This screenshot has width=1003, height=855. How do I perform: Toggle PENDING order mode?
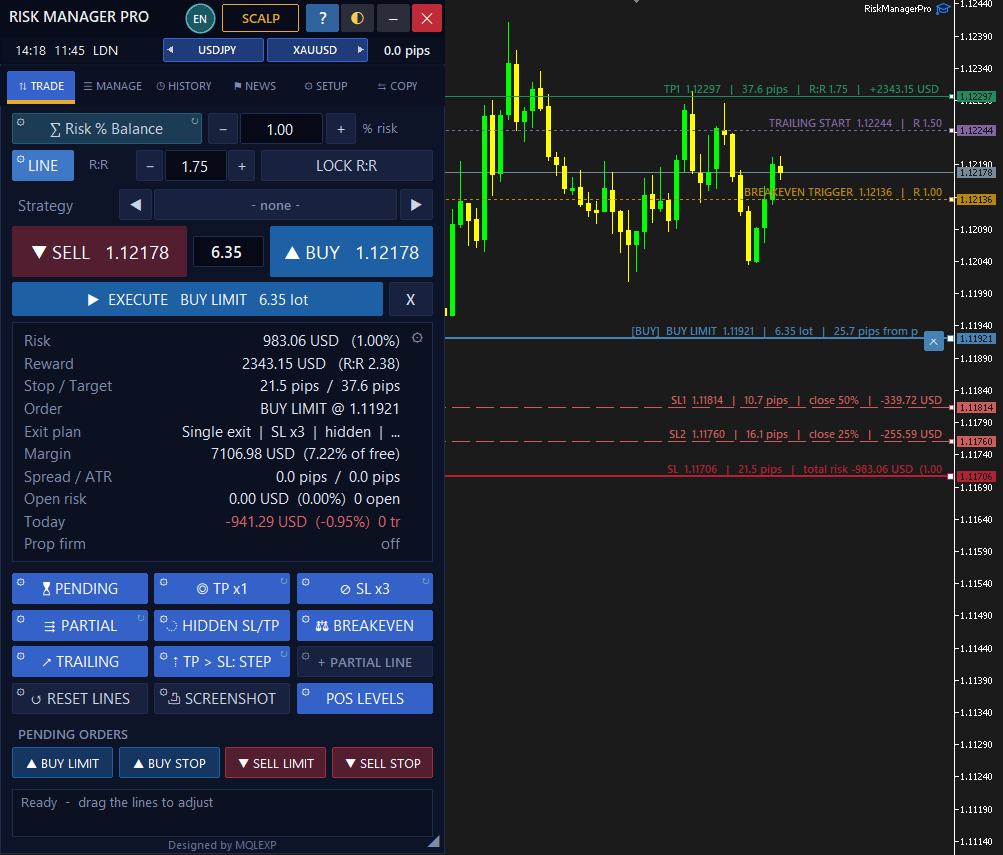pyautogui.click(x=80, y=588)
